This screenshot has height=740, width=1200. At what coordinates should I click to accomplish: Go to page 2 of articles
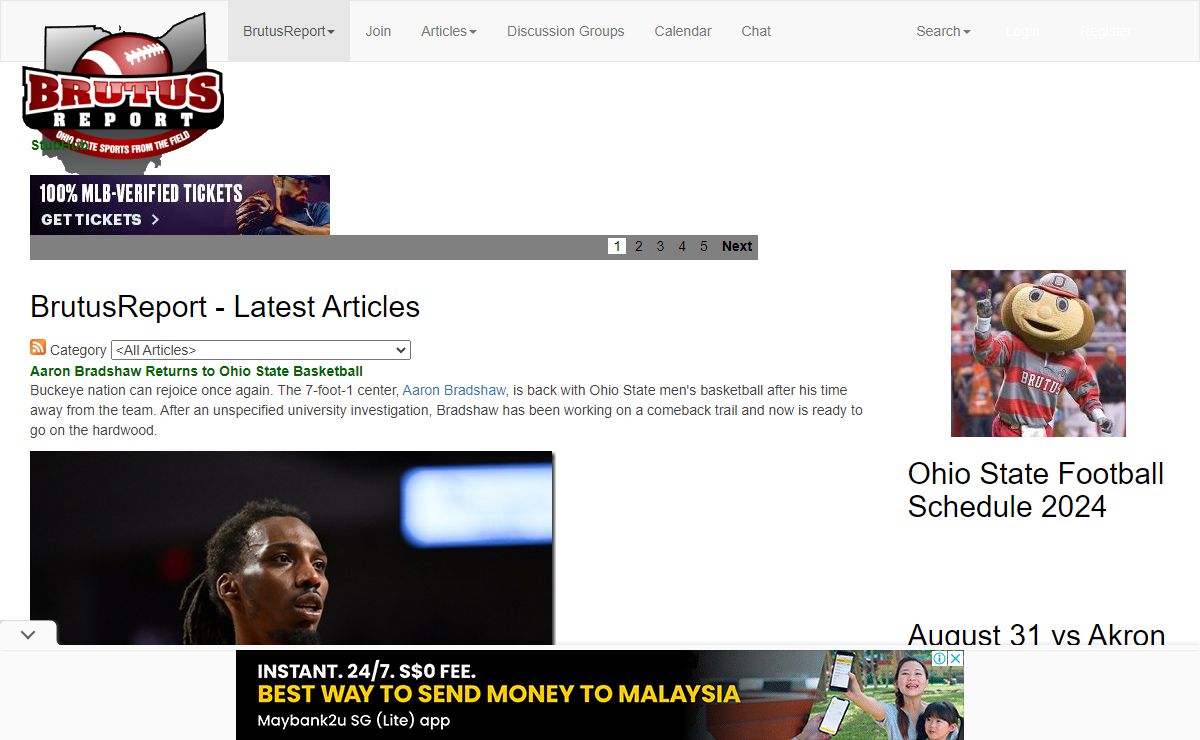pyautogui.click(x=639, y=246)
